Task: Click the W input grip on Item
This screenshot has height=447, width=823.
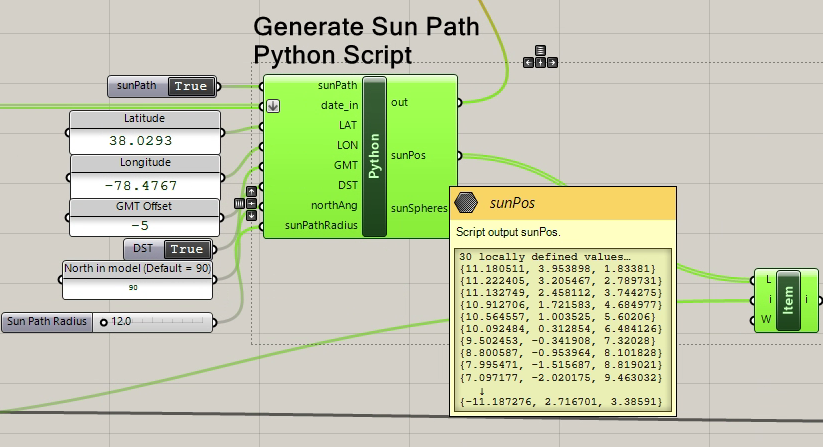Action: click(x=753, y=320)
